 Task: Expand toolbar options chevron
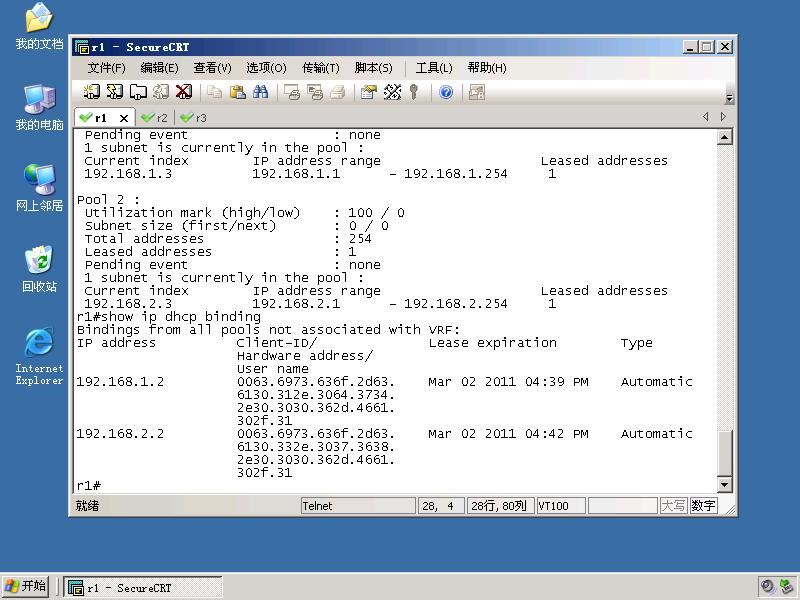(730, 98)
